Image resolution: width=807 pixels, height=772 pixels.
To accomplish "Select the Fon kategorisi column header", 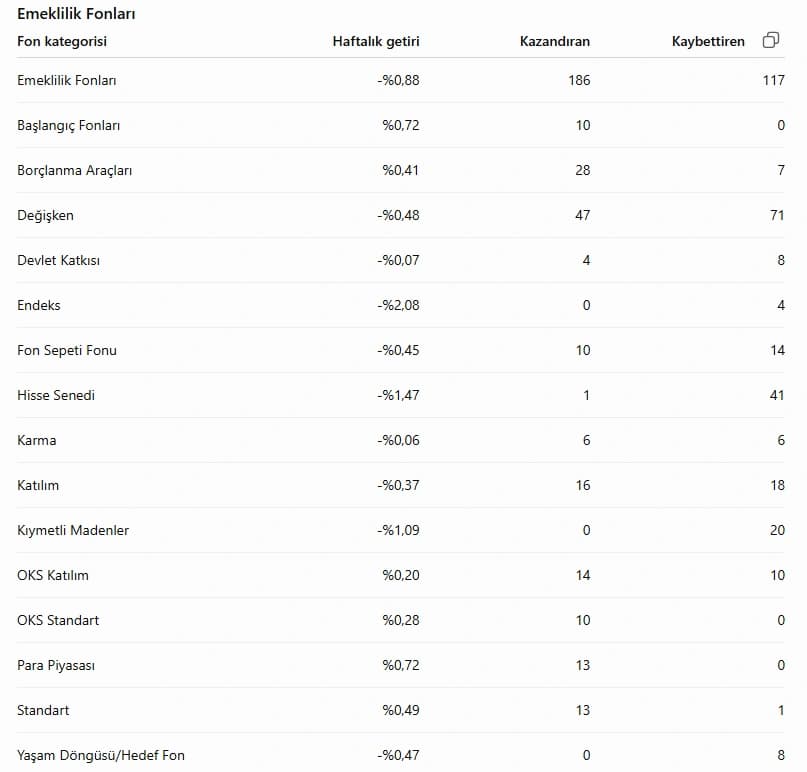I will coord(62,41).
